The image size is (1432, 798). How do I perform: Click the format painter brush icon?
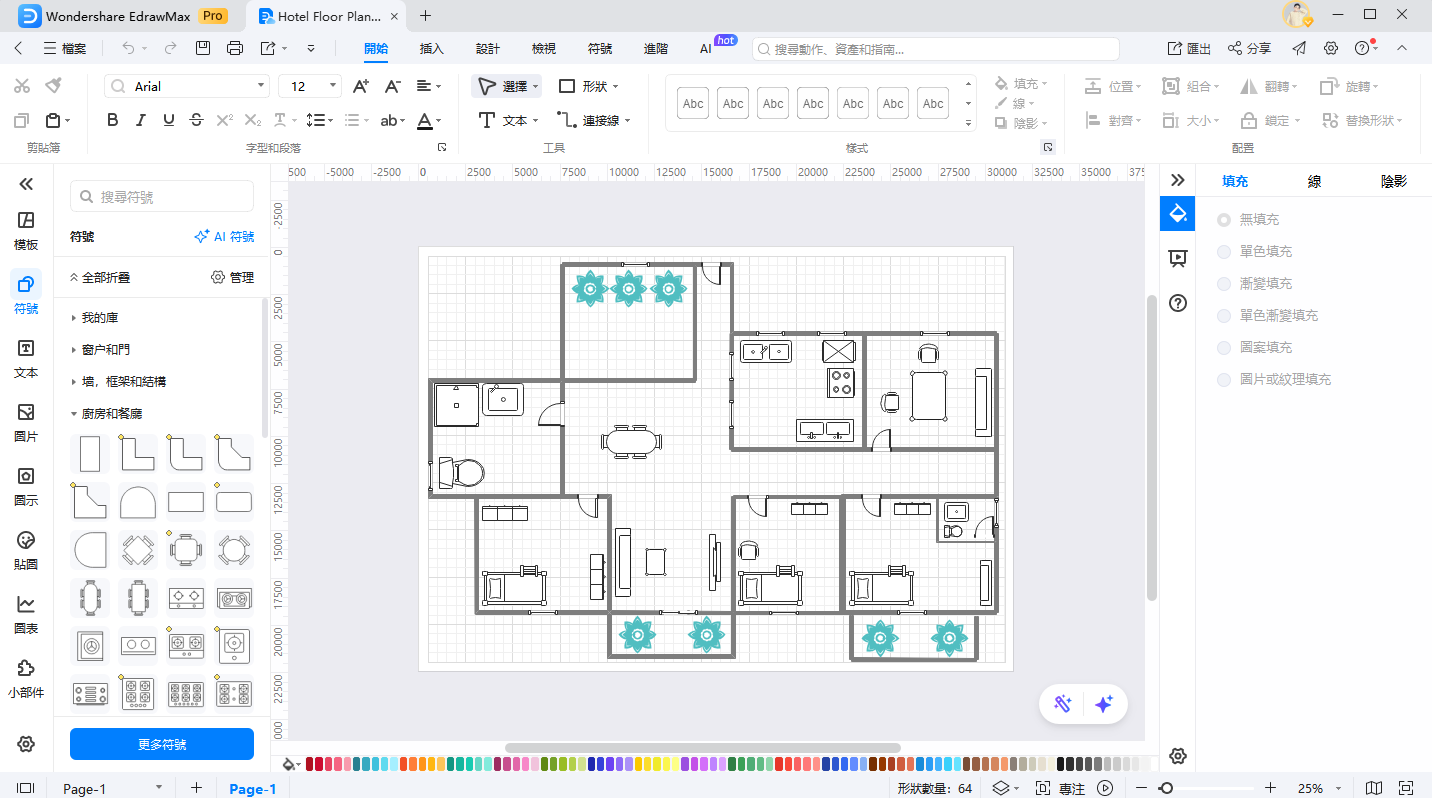click(54, 86)
